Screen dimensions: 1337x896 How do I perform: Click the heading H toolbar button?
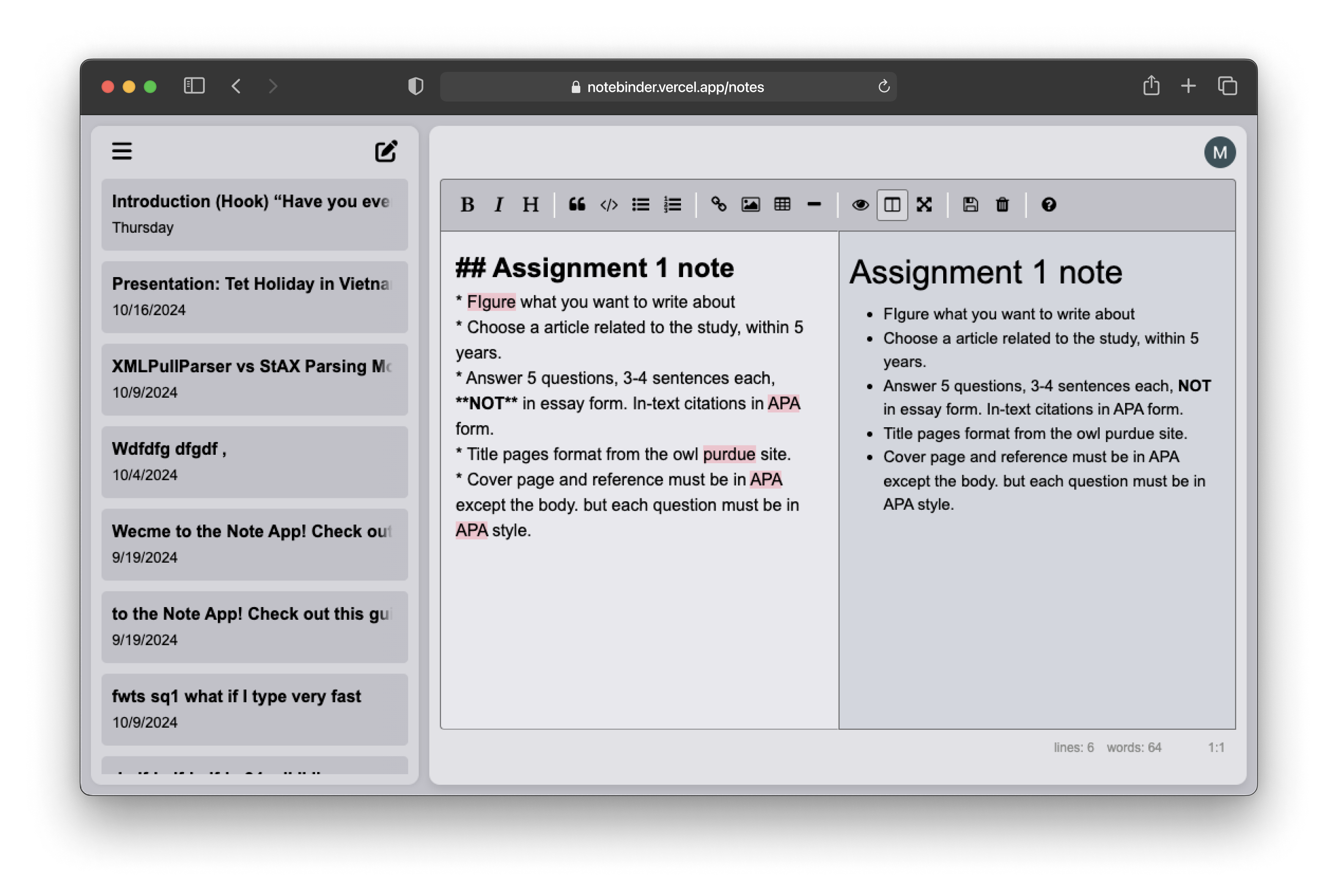530,205
